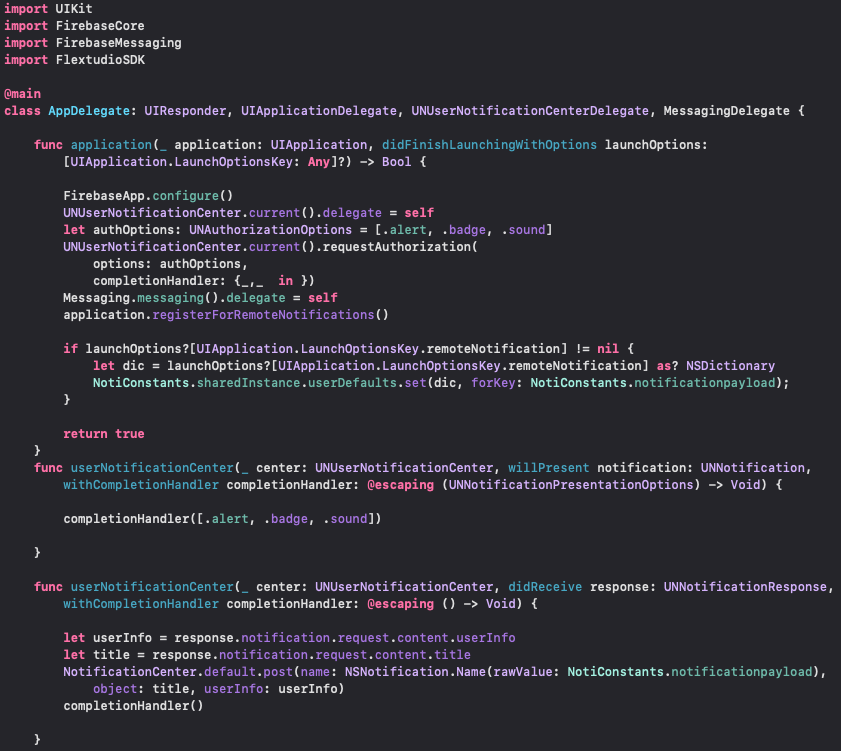Click the 'UIKit' import name

click(x=74, y=9)
